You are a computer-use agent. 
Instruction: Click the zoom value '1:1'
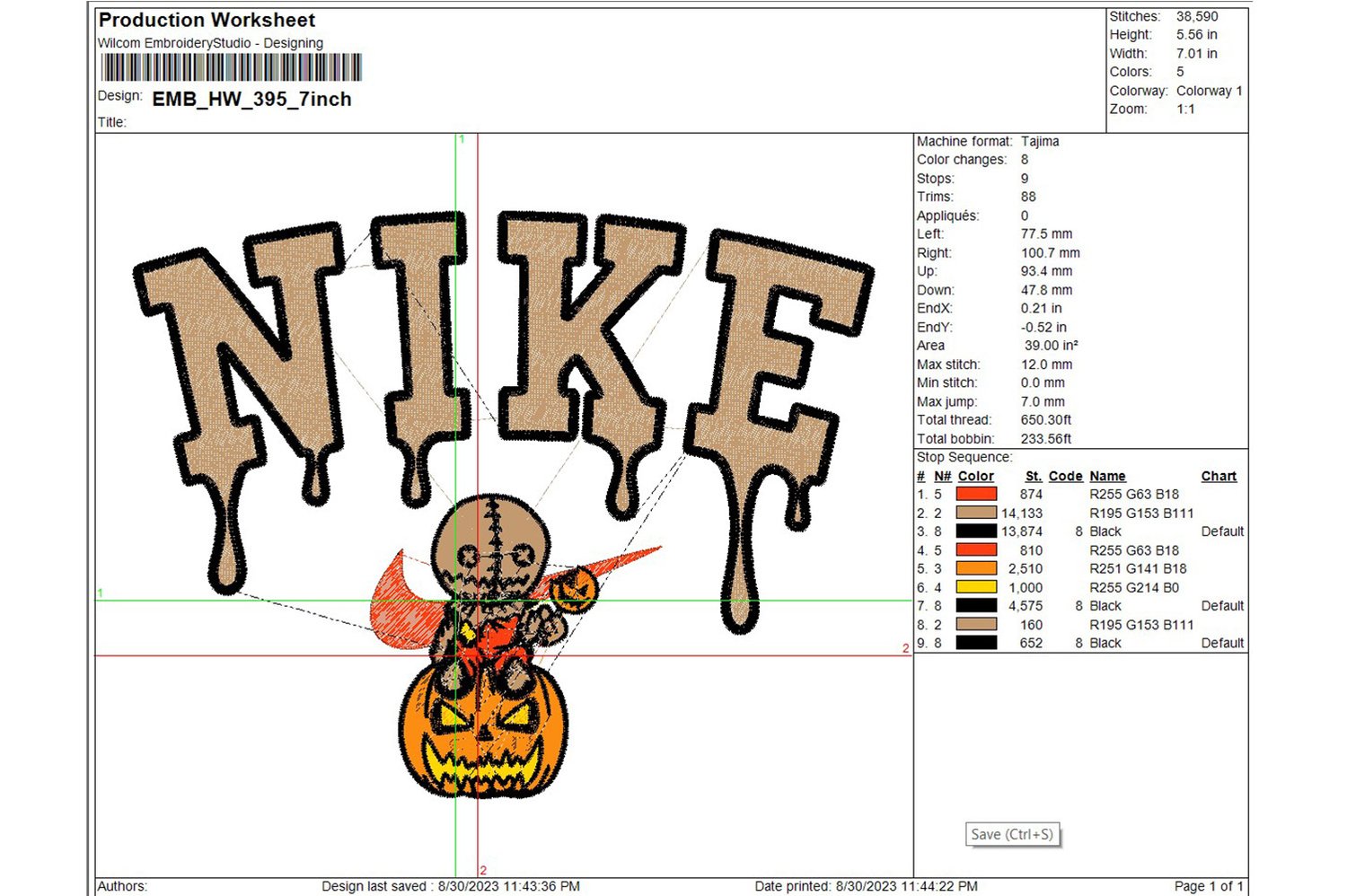coord(1185,109)
